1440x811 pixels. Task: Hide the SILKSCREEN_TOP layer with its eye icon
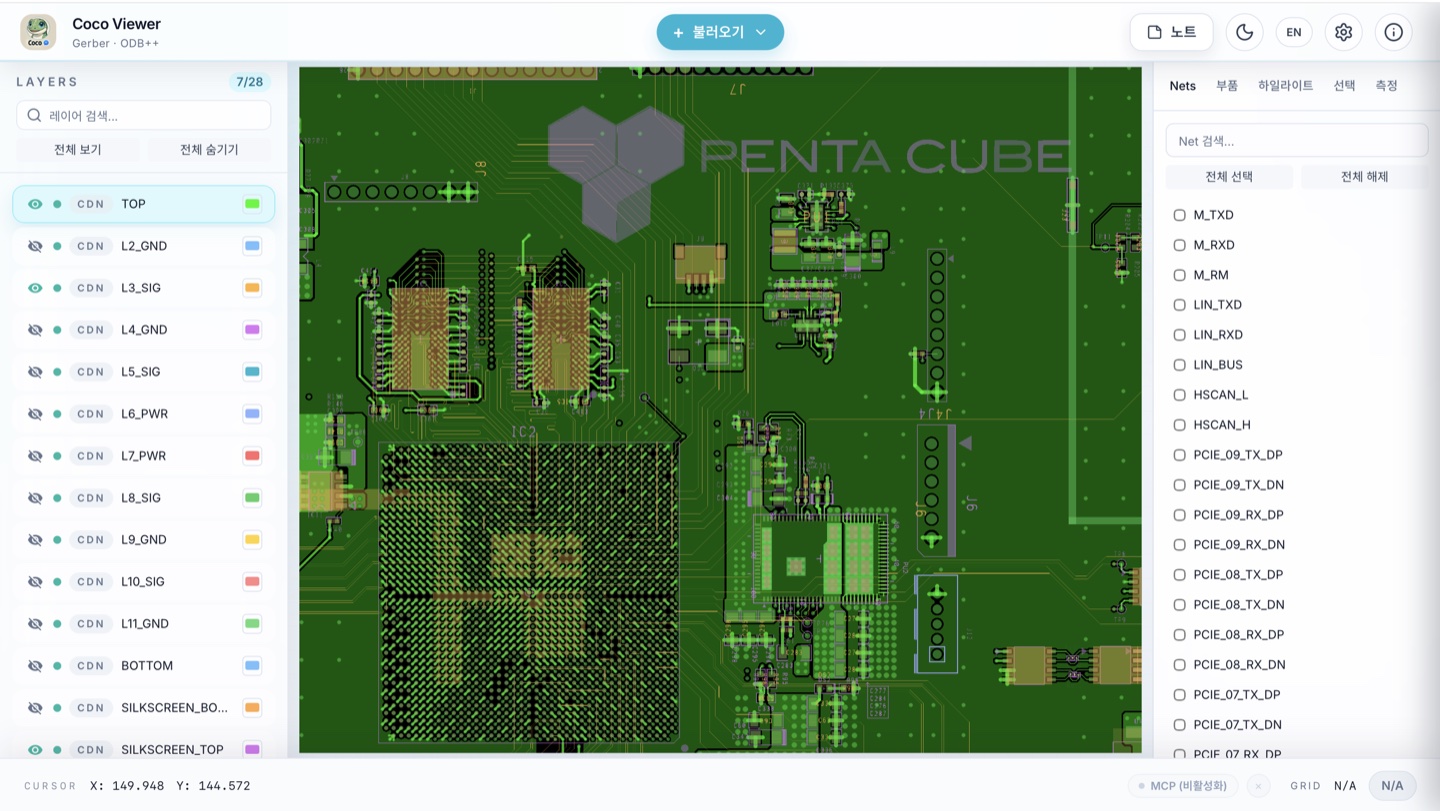tap(35, 750)
